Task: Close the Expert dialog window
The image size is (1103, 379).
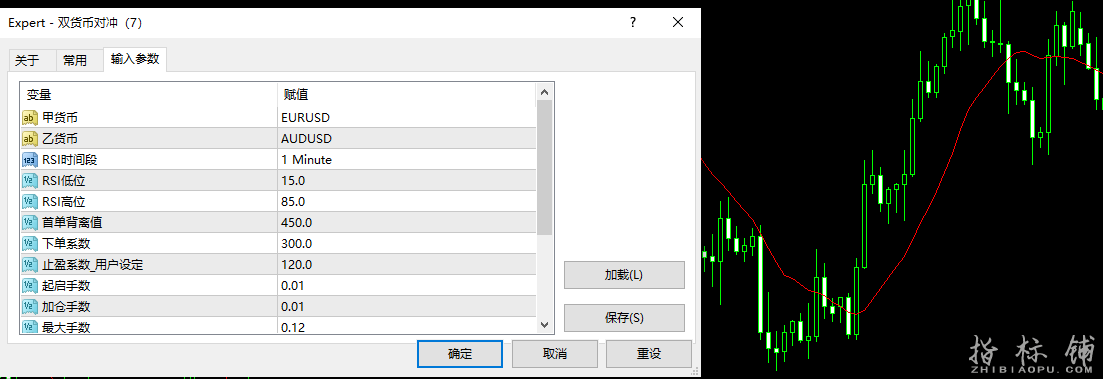Action: pos(678,23)
